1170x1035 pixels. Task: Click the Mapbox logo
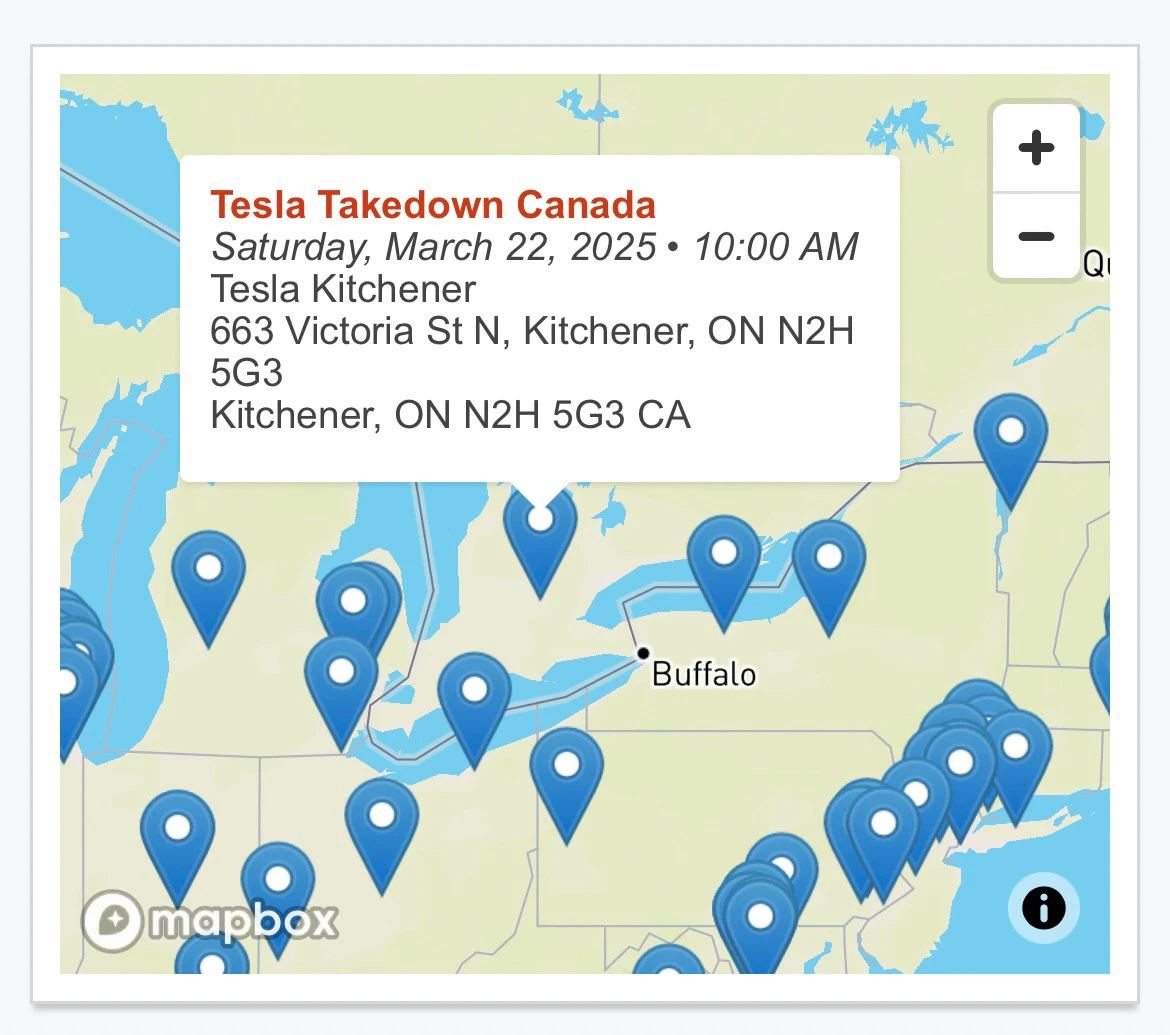[210, 921]
